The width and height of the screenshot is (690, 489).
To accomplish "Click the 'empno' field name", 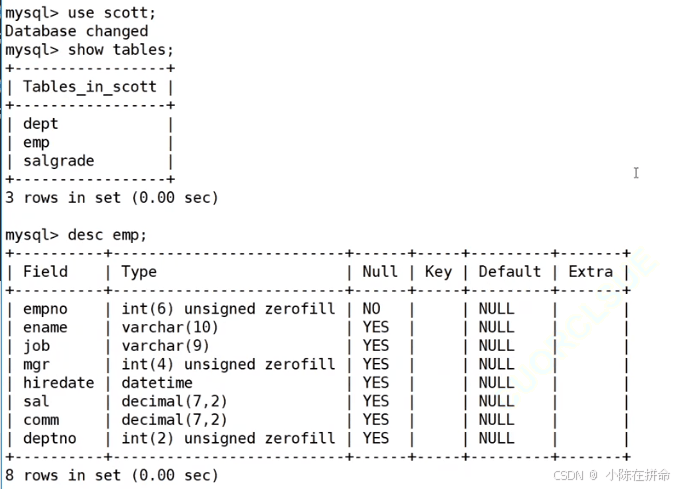I will point(45,309).
